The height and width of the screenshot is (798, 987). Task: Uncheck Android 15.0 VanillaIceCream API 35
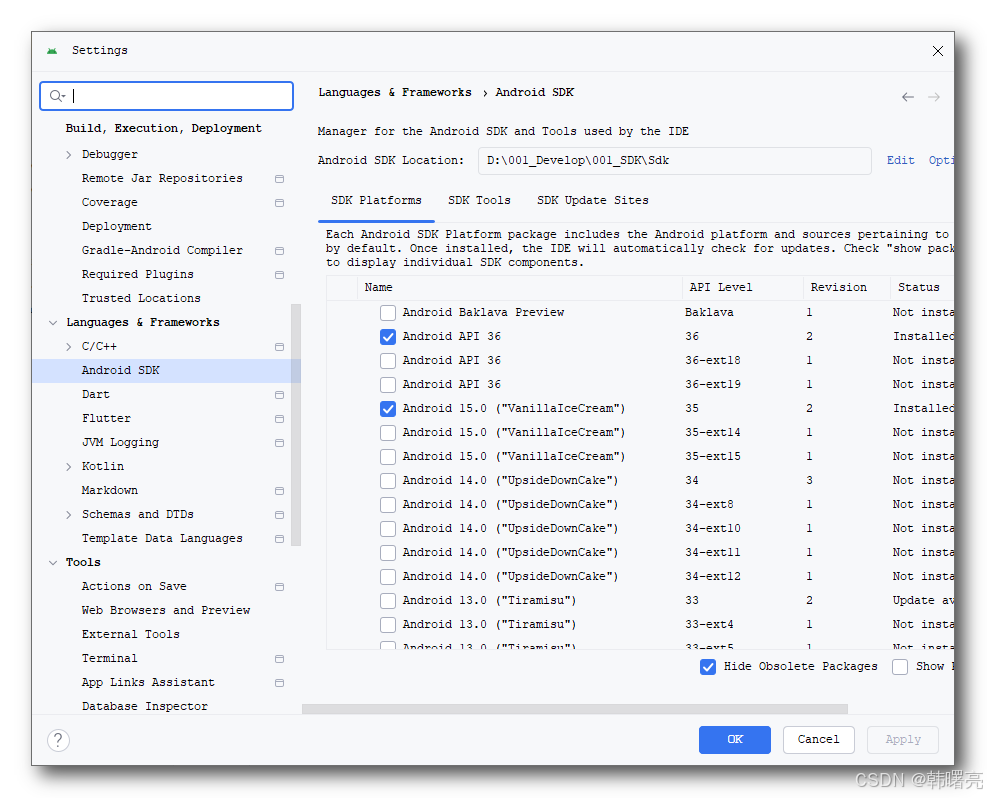point(388,409)
